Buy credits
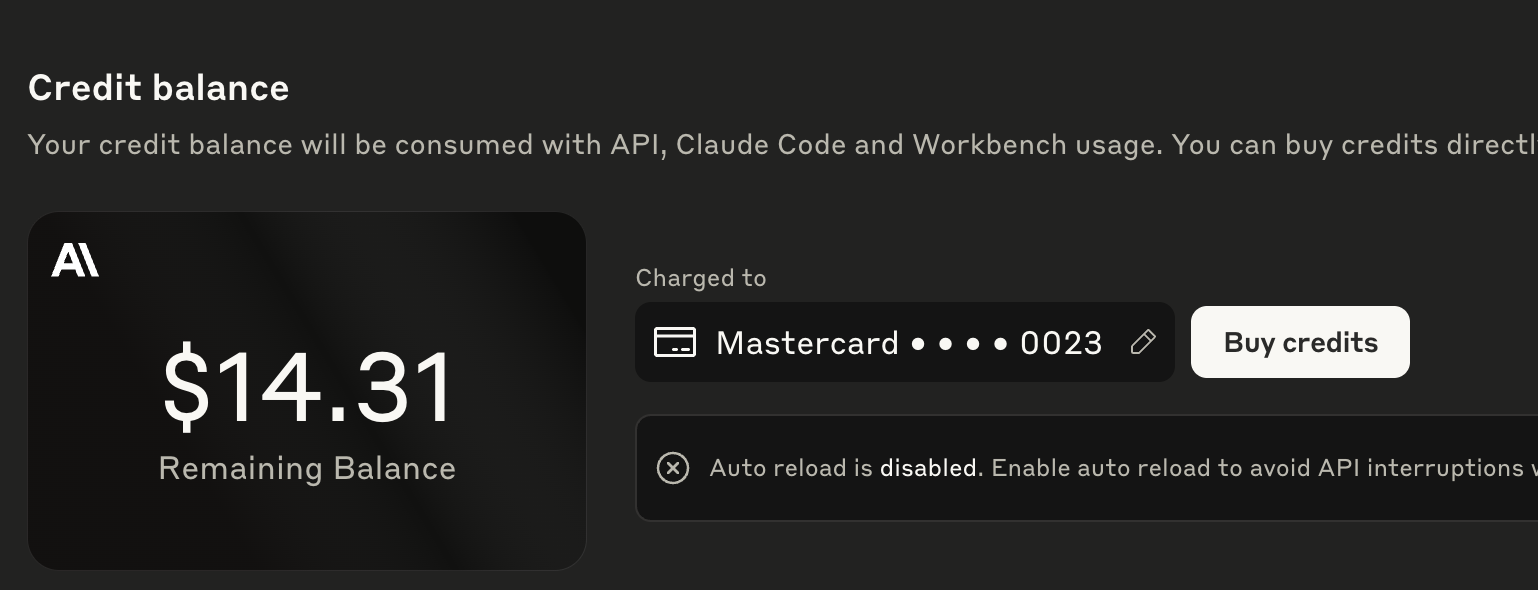Screen dimensions: 1538x590 coord(1300,342)
